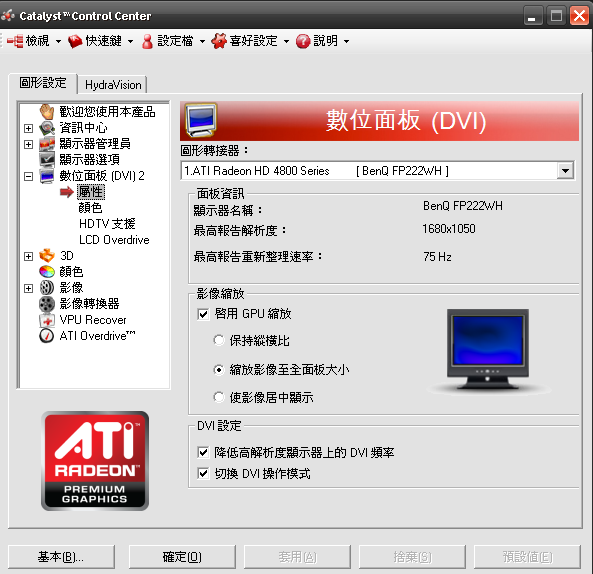Click the 喜好設定 preferences gear icon
This screenshot has width=593, height=574.
(x=219, y=41)
